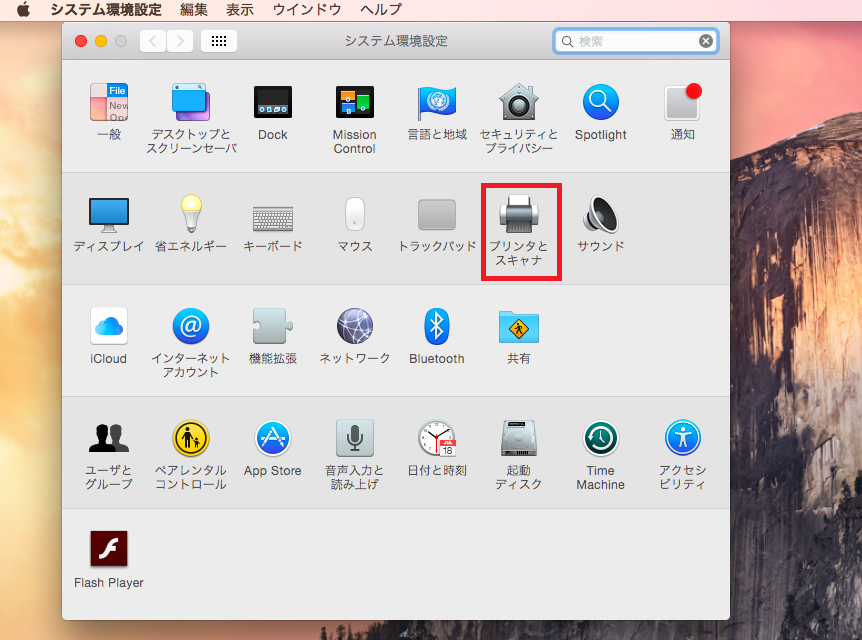The height and width of the screenshot is (640, 862).
Task: Open the Bluetooth preference pane
Action: (436, 326)
